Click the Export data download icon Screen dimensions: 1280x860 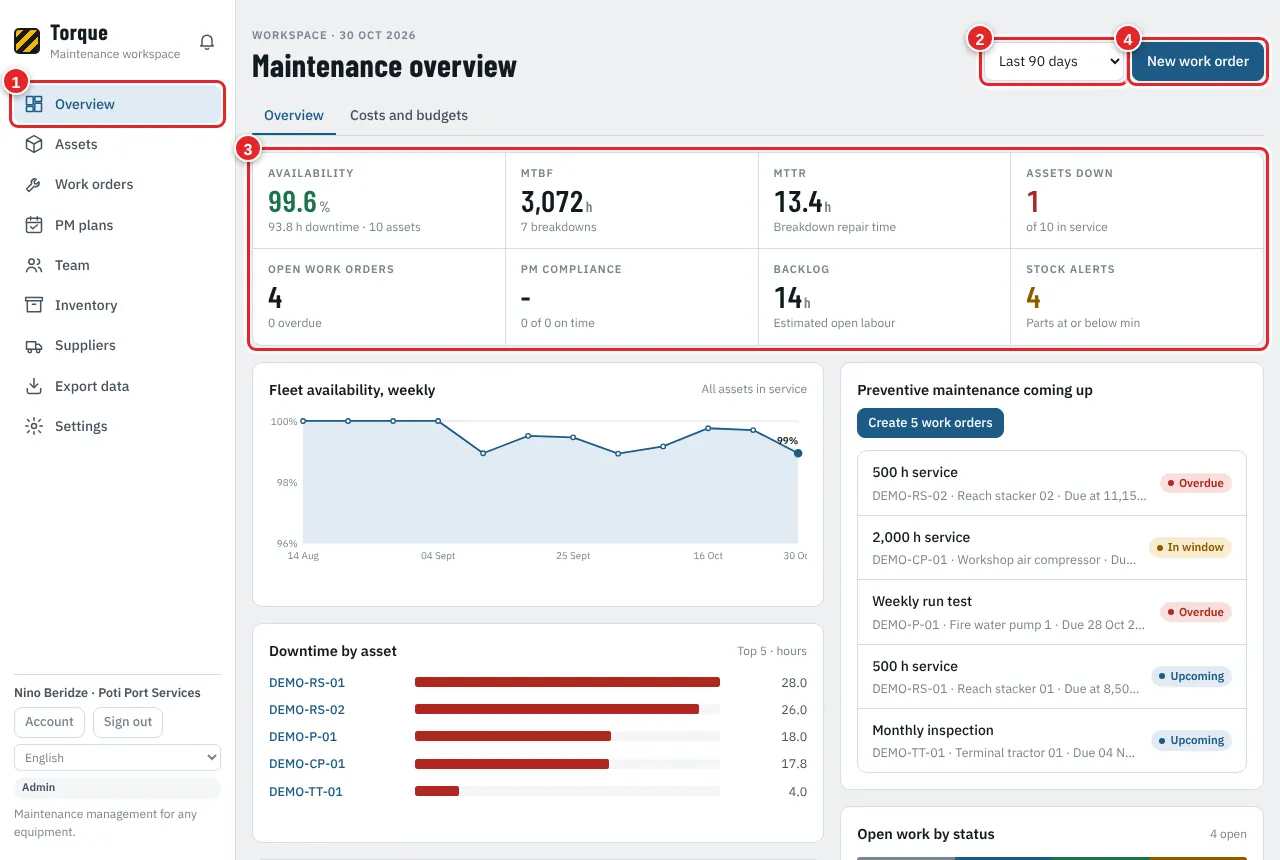[34, 386]
